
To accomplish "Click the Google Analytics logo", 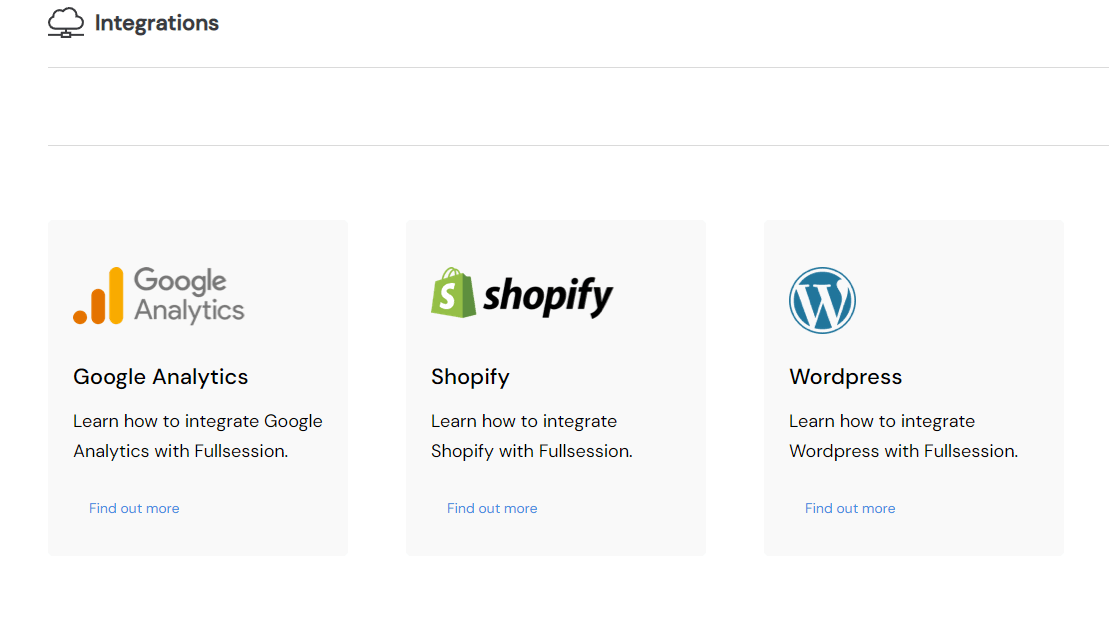I will (x=159, y=296).
